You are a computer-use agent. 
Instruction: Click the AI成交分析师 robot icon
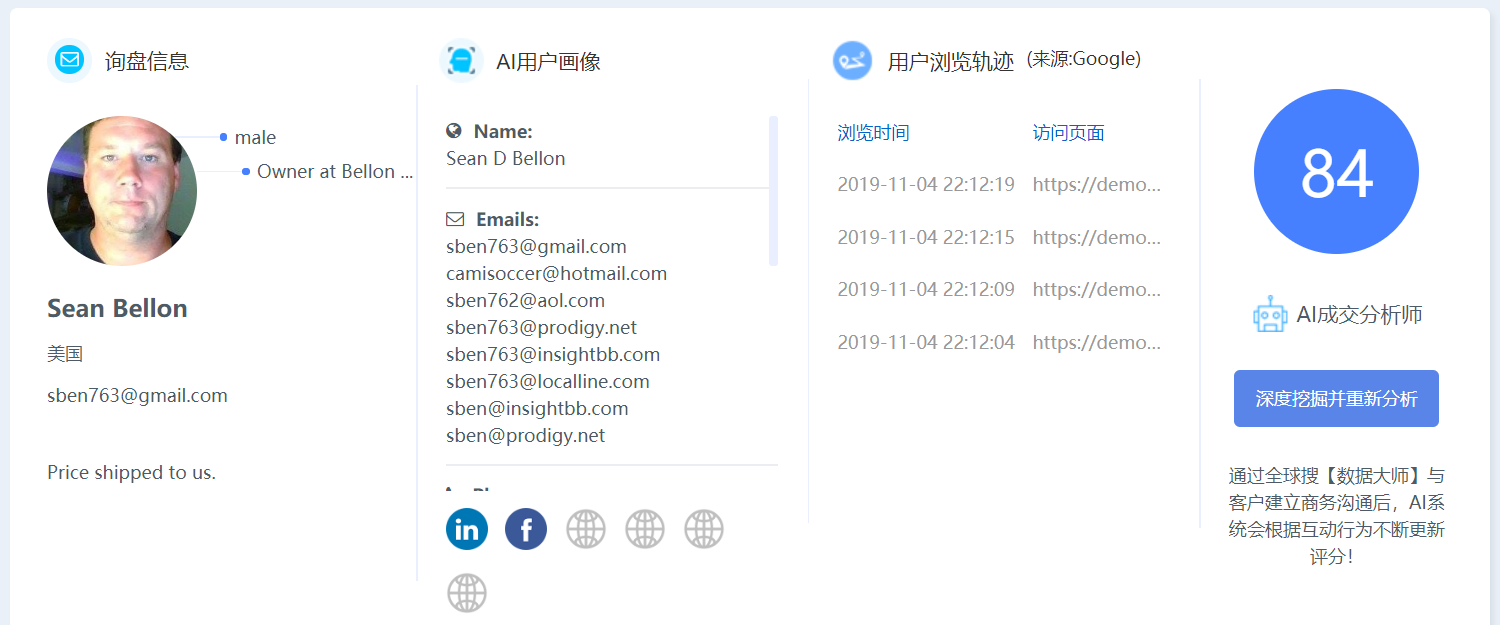pyautogui.click(x=1270, y=313)
